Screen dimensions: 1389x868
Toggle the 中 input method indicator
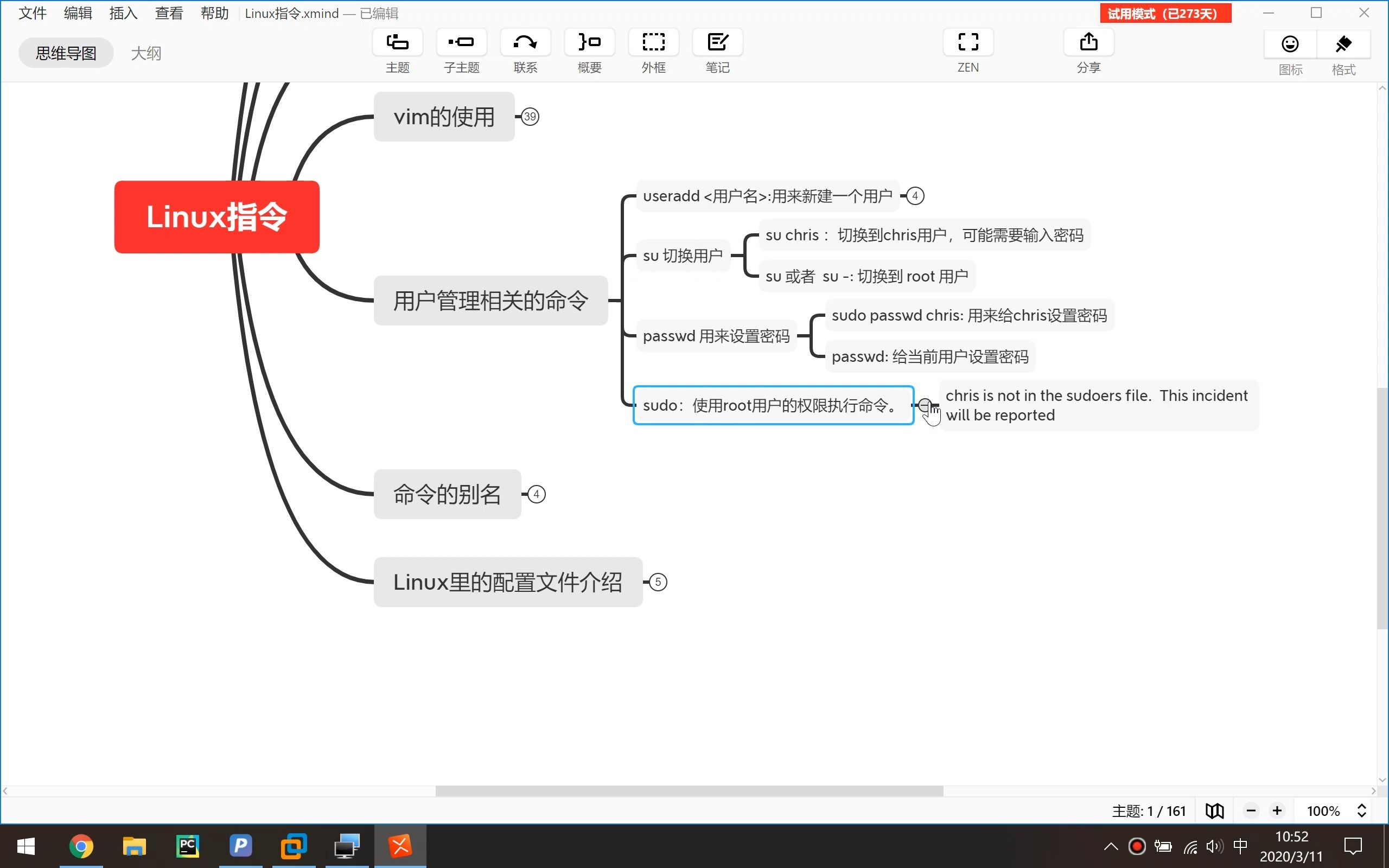point(1240,846)
